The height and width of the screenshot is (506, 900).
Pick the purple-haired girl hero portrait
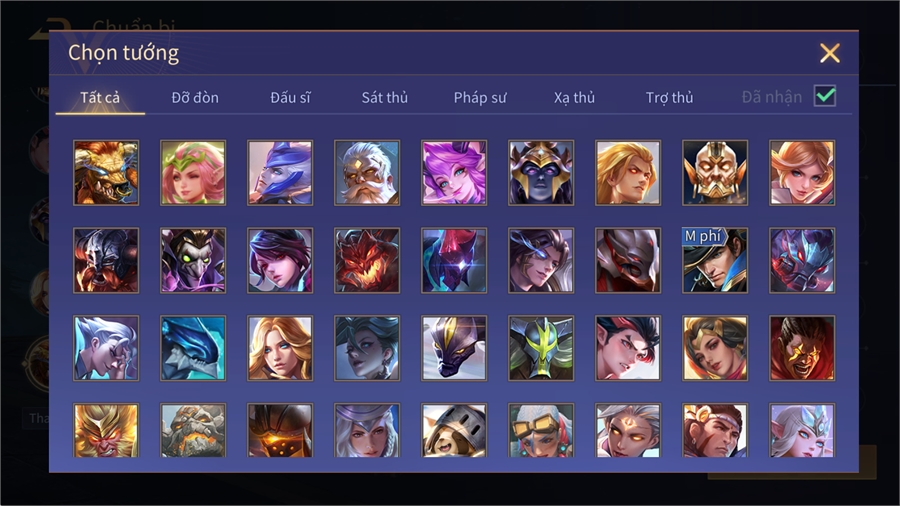click(x=454, y=173)
